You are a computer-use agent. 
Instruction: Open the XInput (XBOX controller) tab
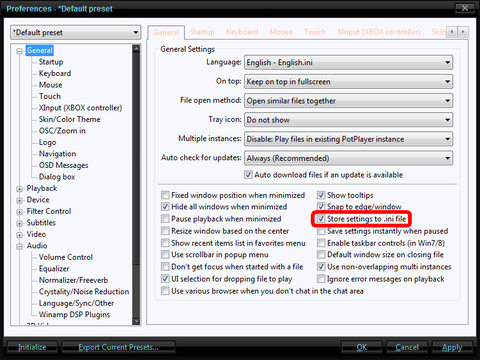379,32
